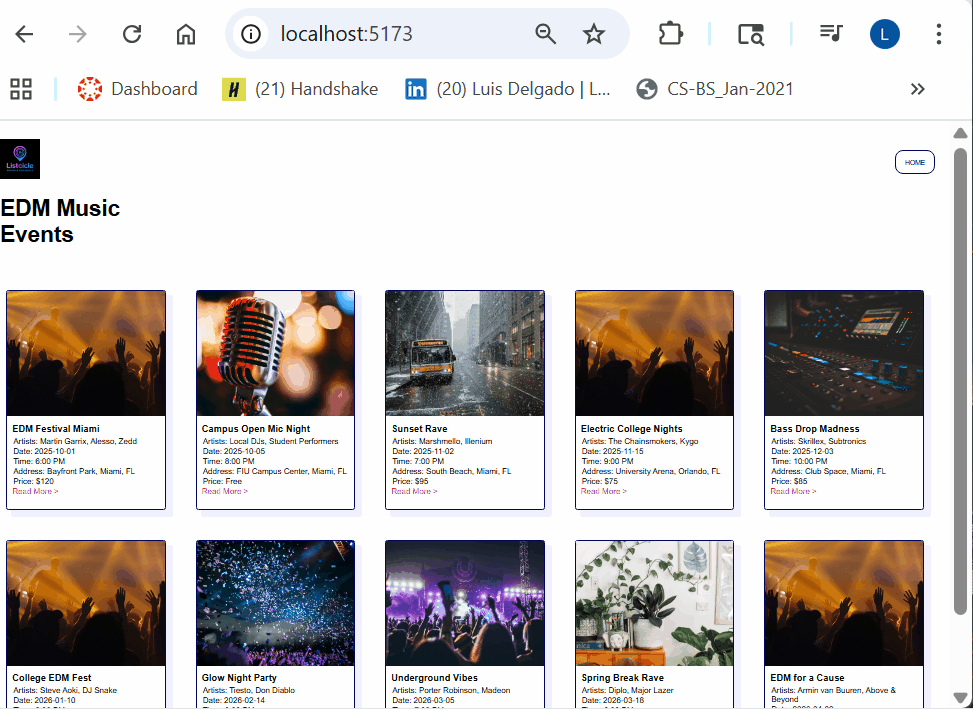
Task: Click 'Artists: Steve Aoki, DJ Snake' text
Action: 65,690
